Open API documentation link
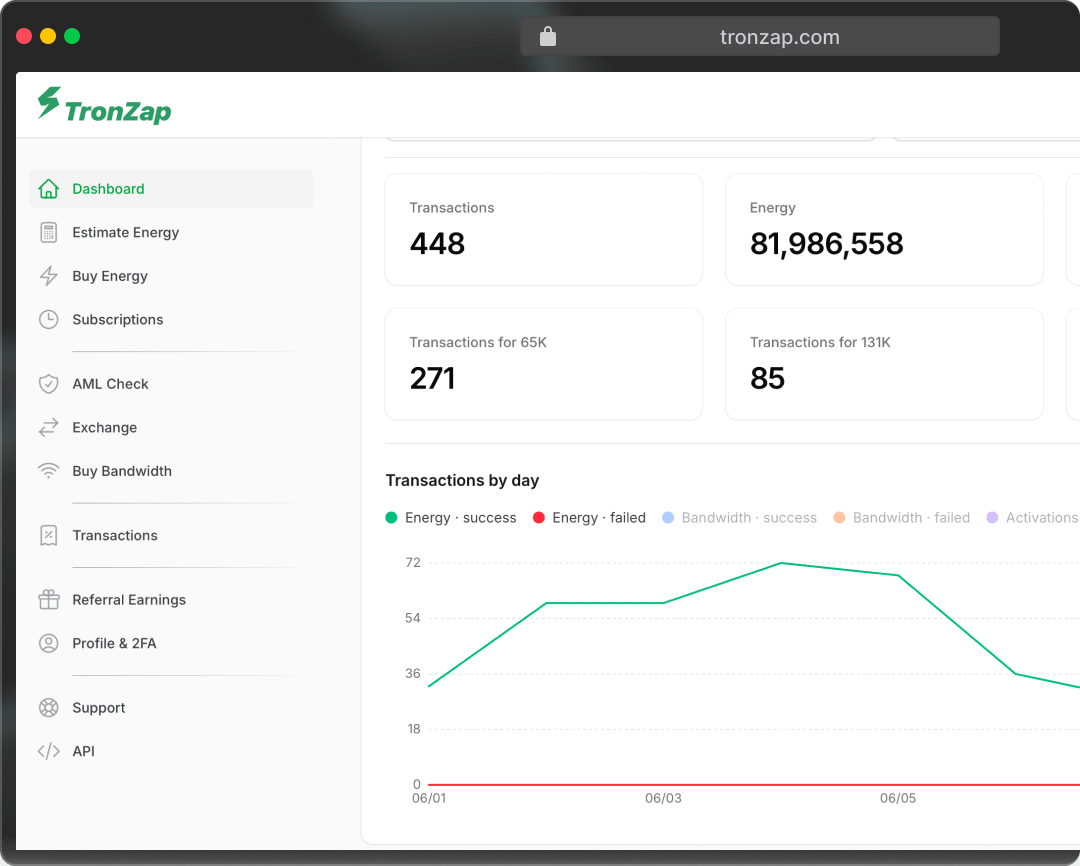 pos(172,751)
